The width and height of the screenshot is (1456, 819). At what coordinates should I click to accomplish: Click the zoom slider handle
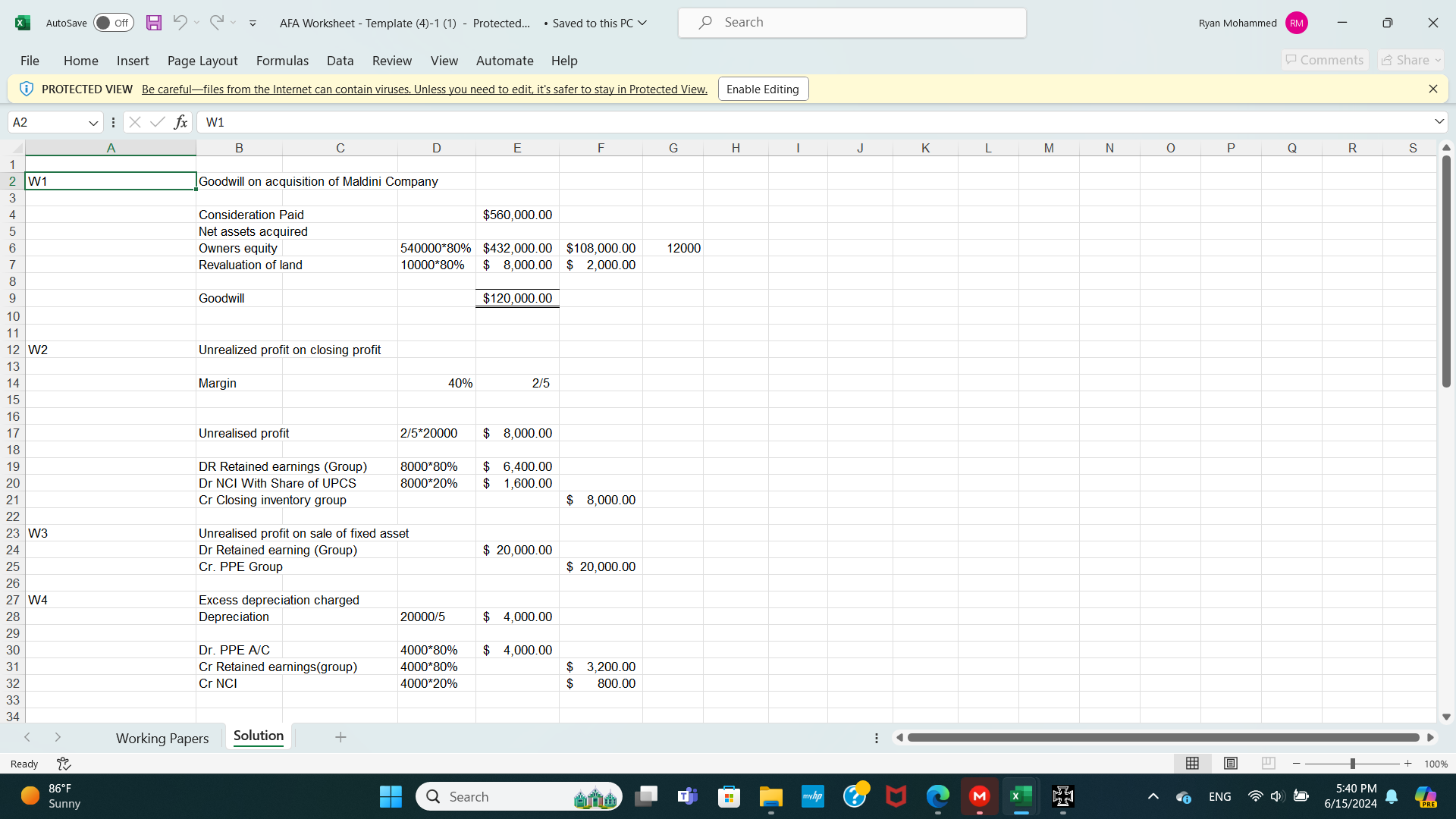[x=1352, y=764]
